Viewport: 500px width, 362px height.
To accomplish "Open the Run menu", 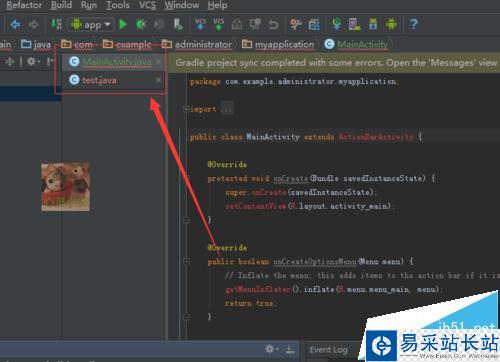I will point(89,5).
